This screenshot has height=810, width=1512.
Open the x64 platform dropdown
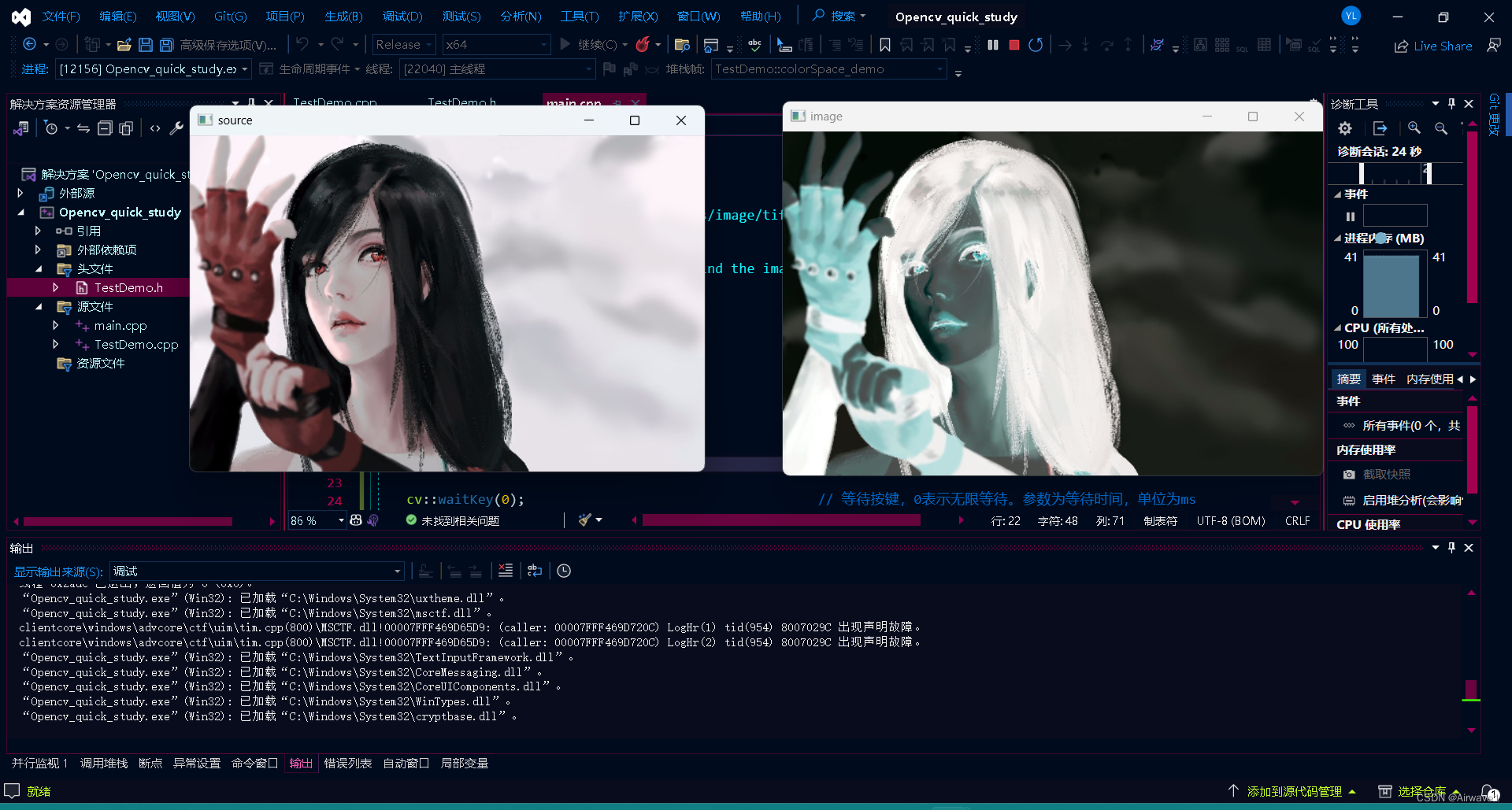(496, 45)
